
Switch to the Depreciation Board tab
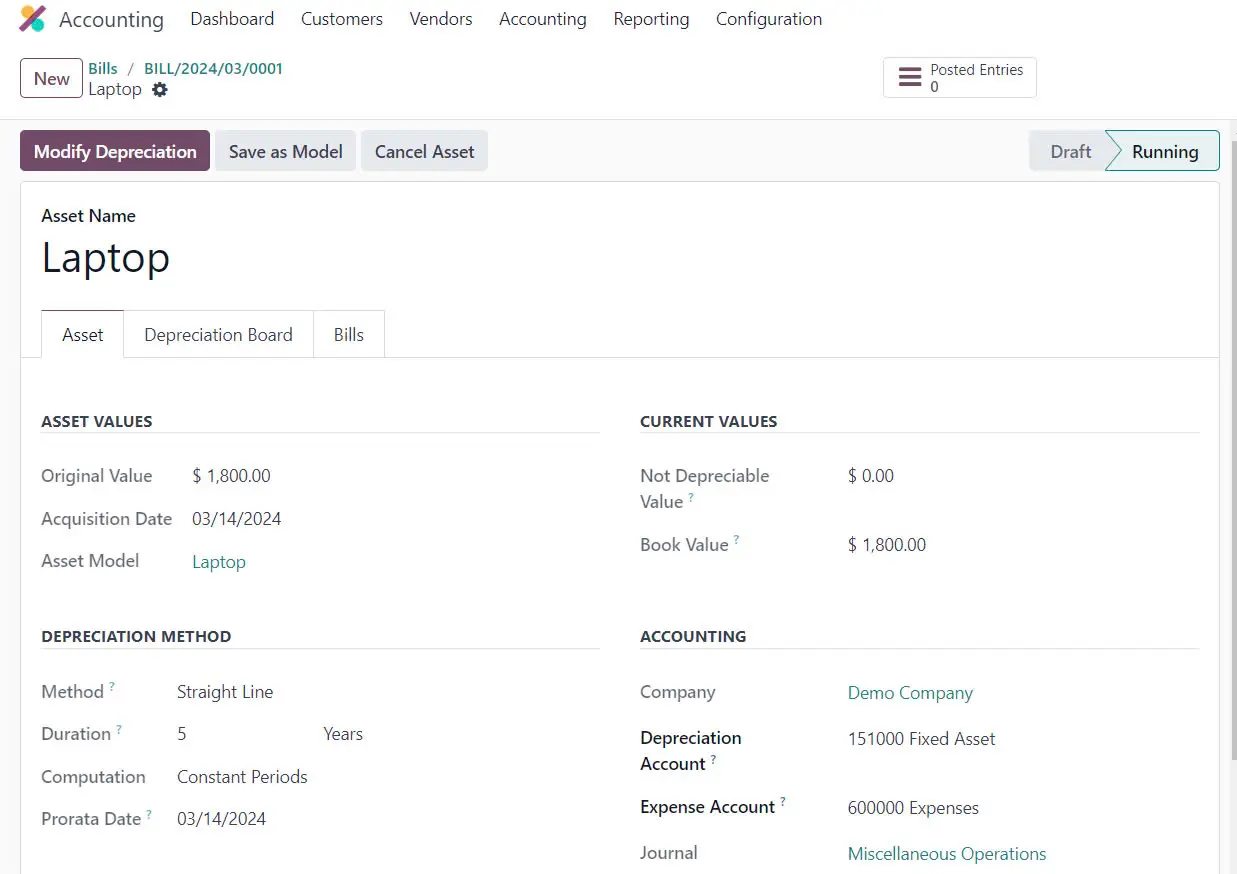[218, 335]
